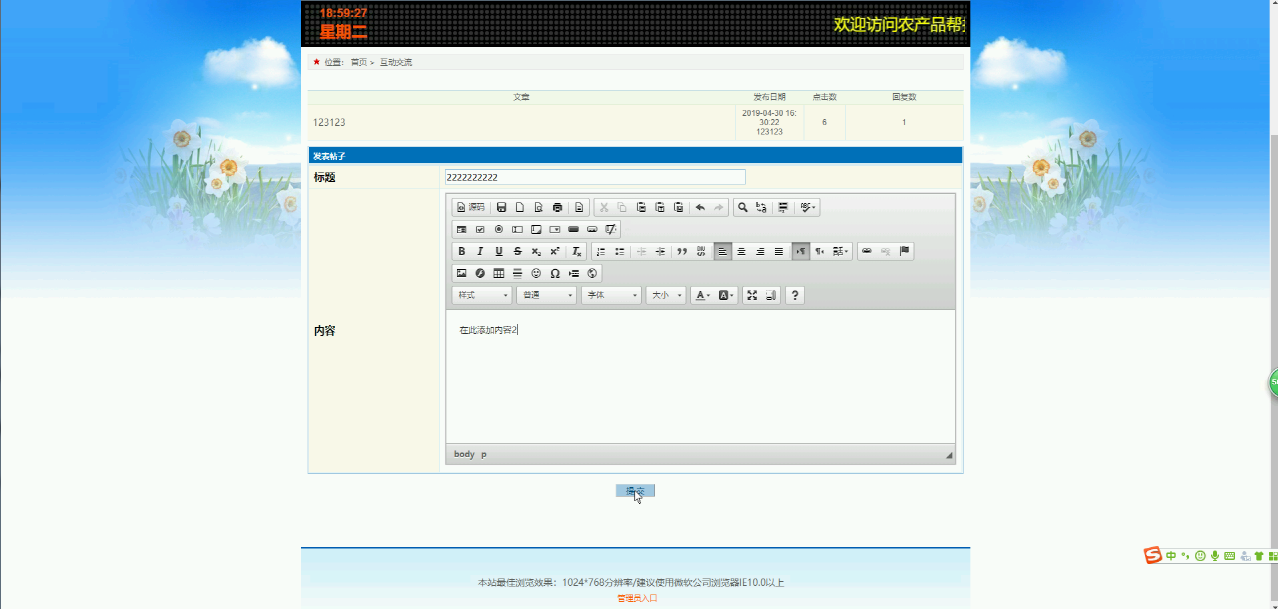
Task: Select Align Left in editor toolbar
Action: [x=723, y=251]
